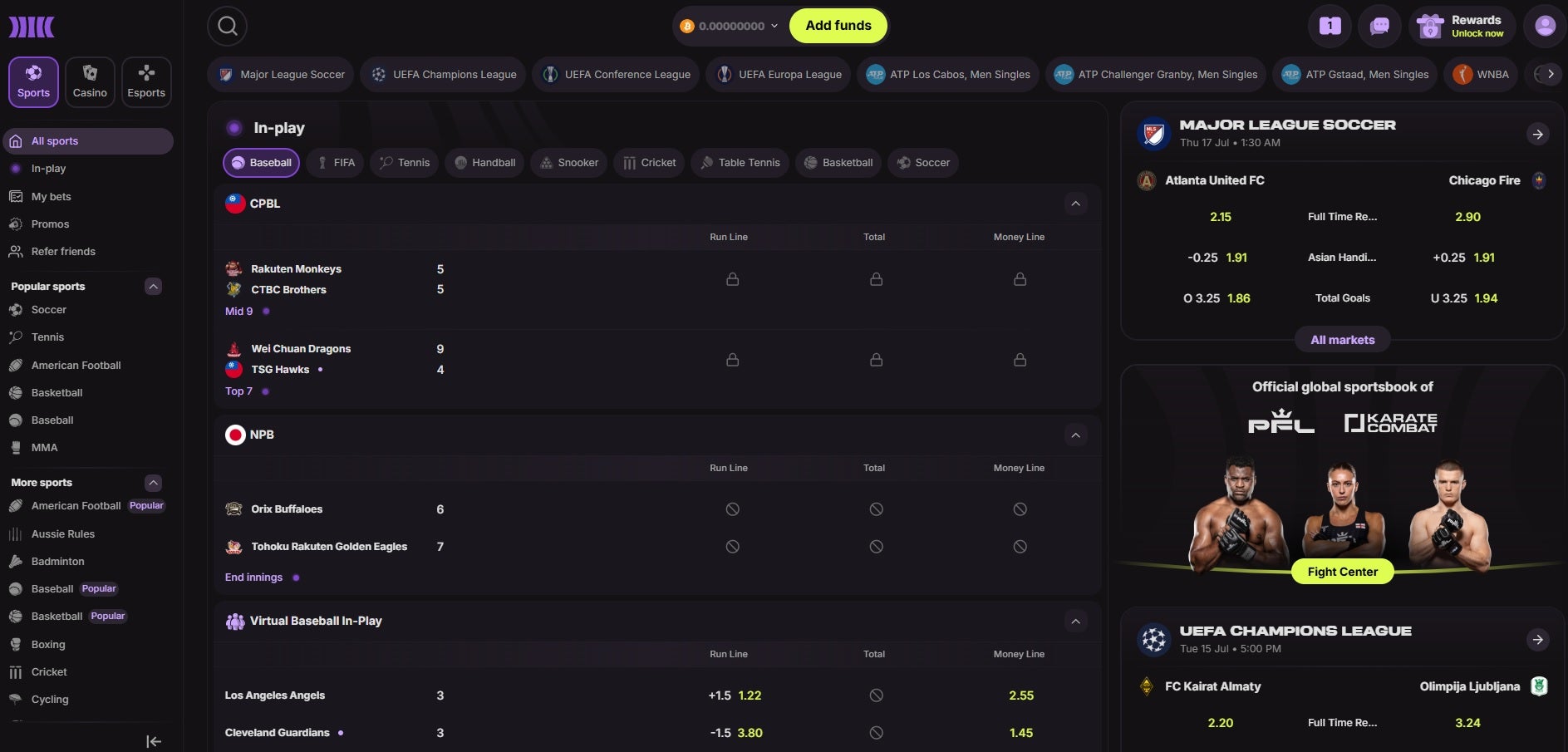The width and height of the screenshot is (1568, 752).
Task: Click suspended Total for Orix Buffaloes
Action: click(876, 509)
